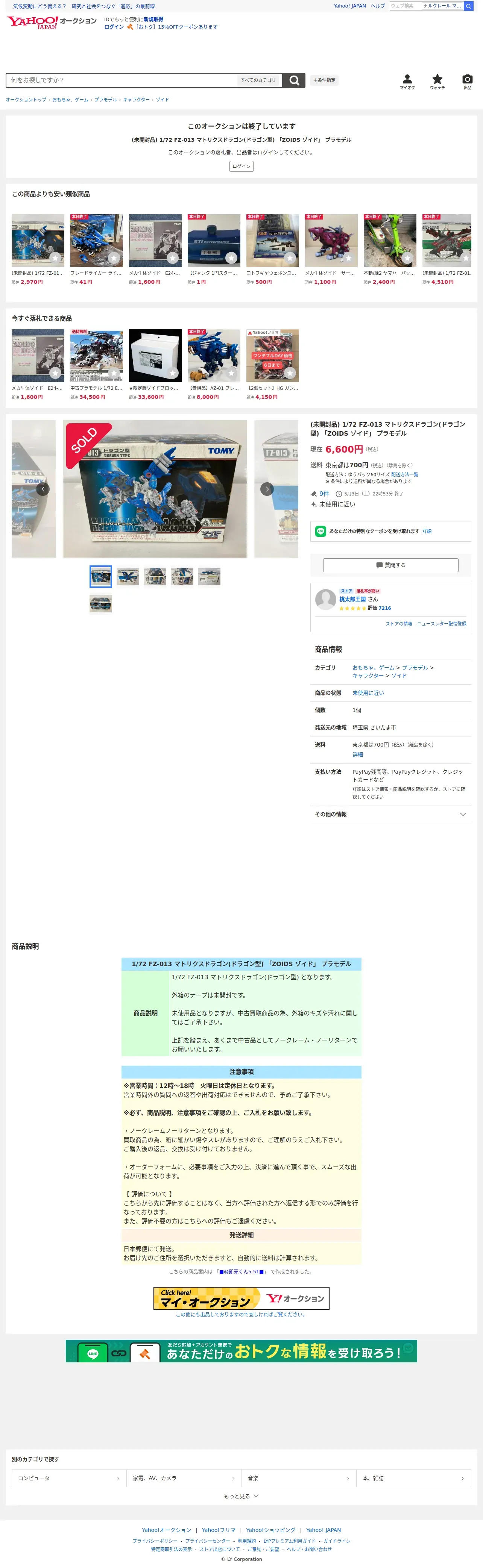Image resolution: width=483 pixels, height=1568 pixels.
Task: Select first product thumbnail
Action: click(x=100, y=576)
